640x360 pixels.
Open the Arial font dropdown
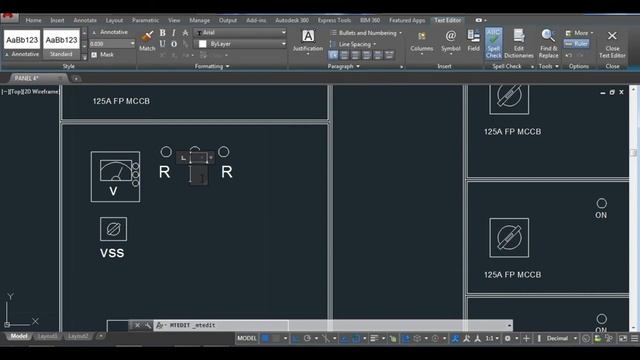pos(240,32)
